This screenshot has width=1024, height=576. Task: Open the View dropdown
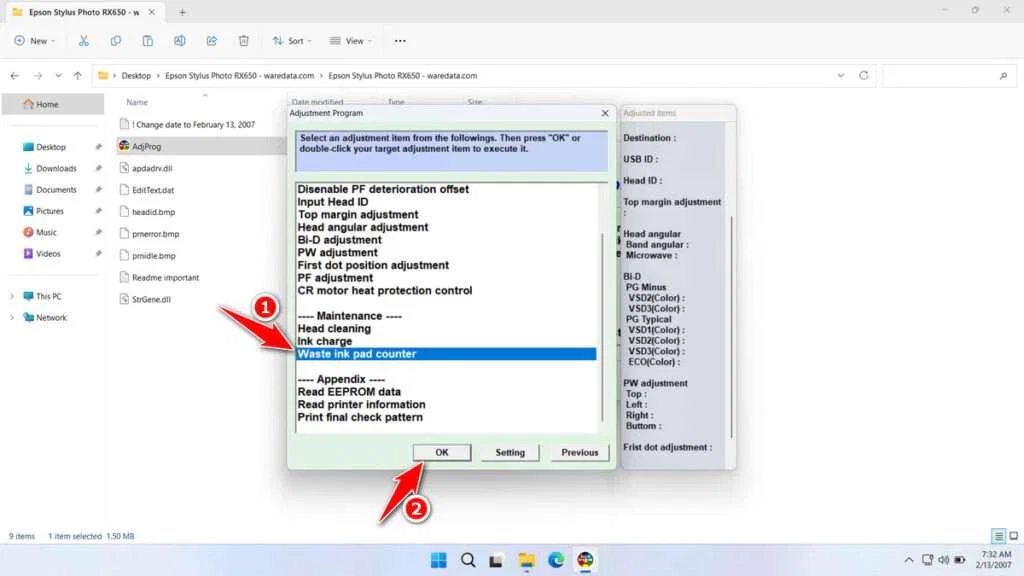[x=352, y=40]
